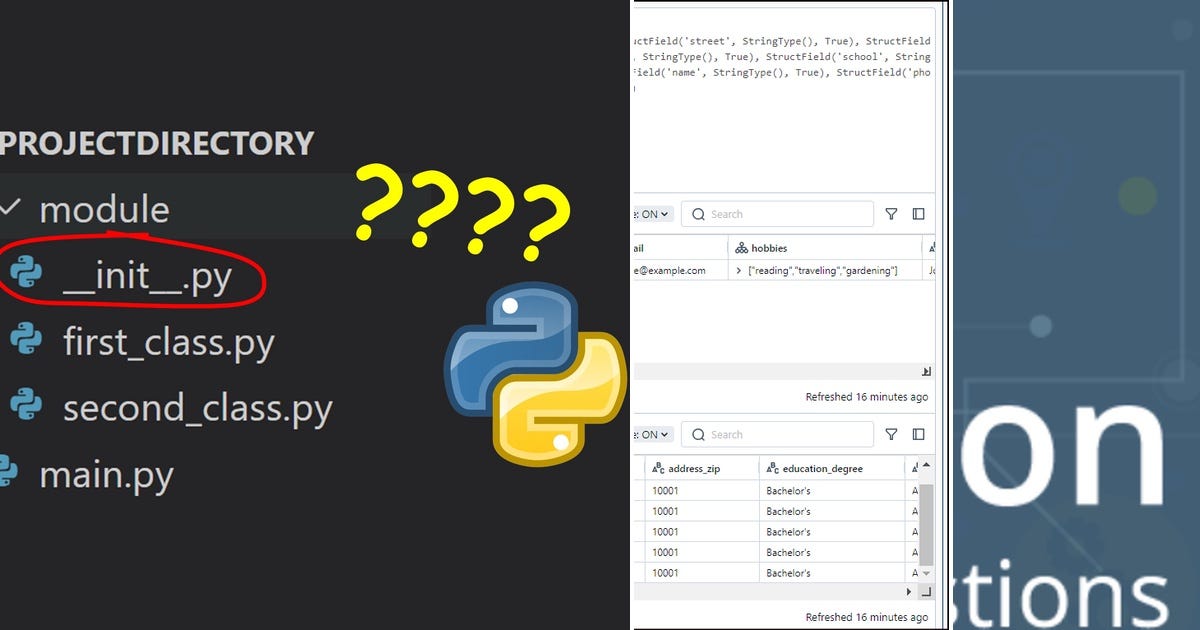Click the filter icon above address_zip table

pyautogui.click(x=891, y=435)
